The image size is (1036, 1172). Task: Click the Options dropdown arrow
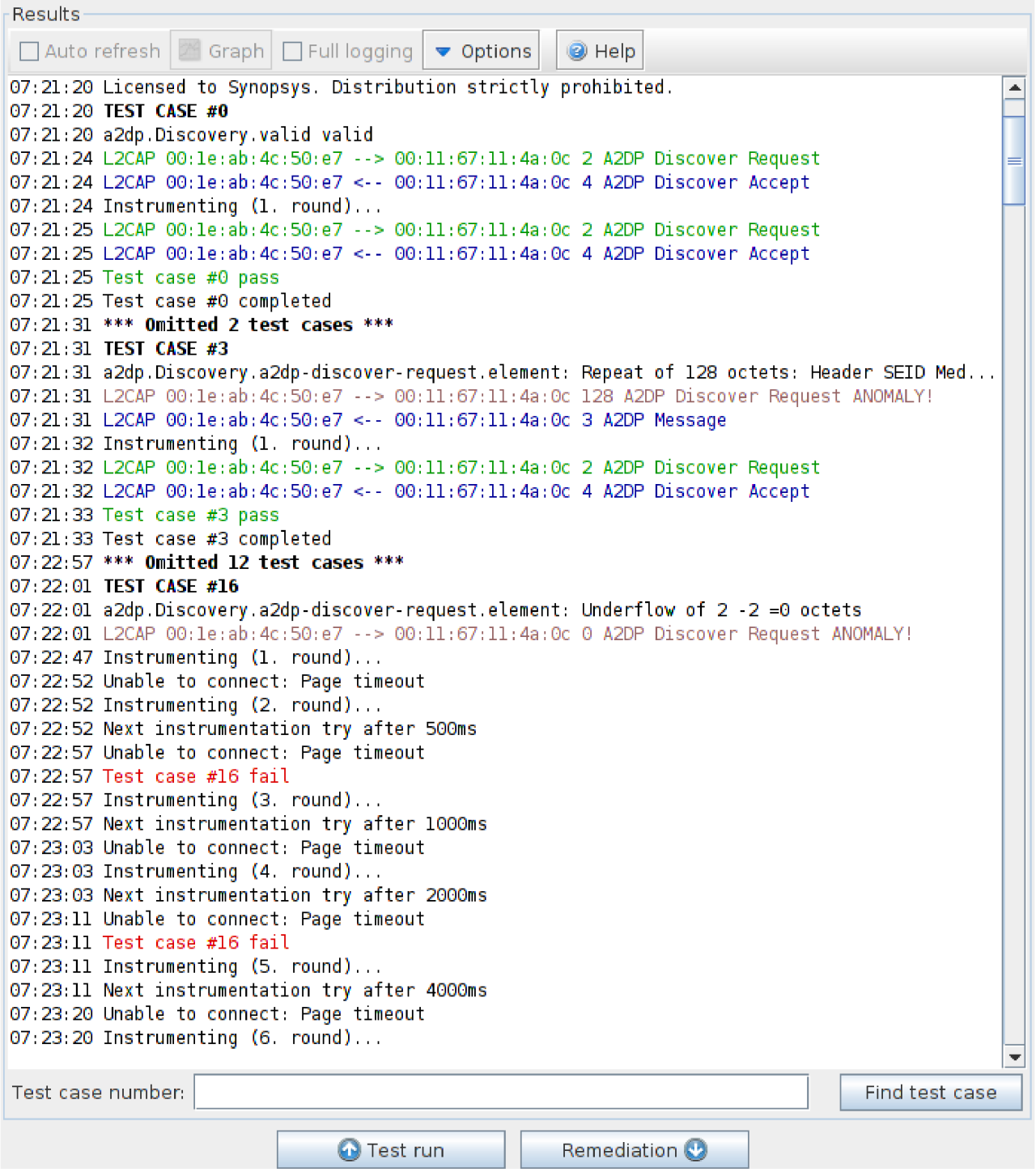point(443,51)
